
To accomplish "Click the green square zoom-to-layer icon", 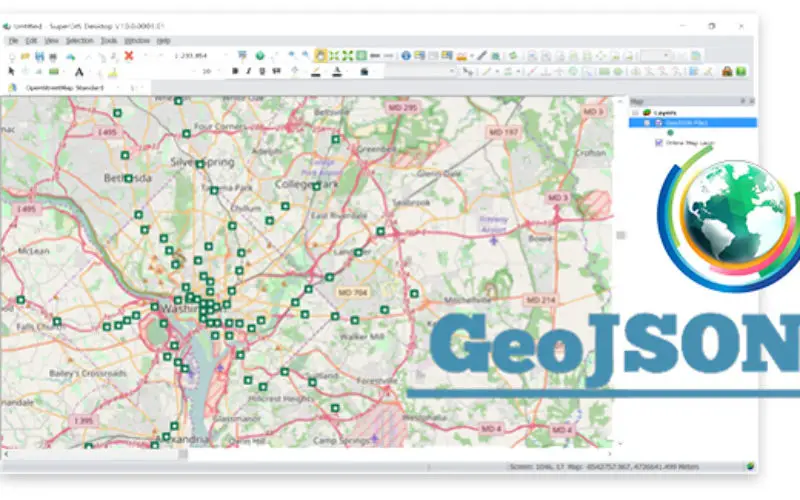I will [361, 55].
